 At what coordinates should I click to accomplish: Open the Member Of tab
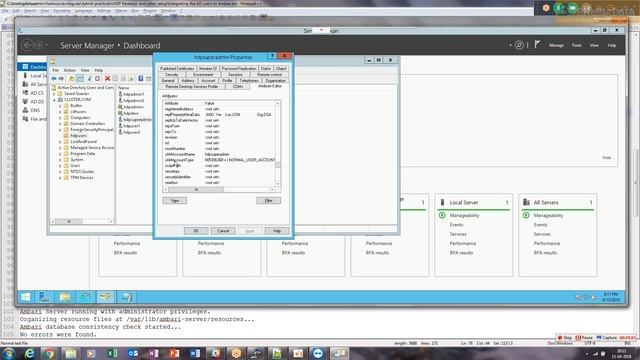[x=208, y=68]
